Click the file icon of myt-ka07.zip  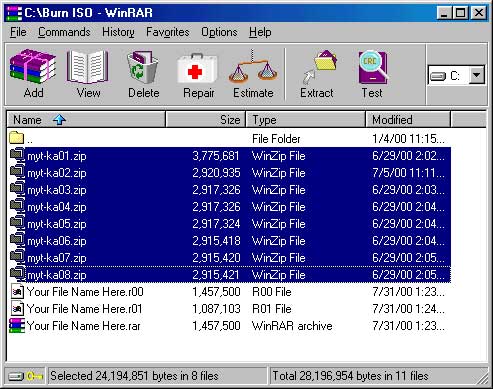[17, 257]
